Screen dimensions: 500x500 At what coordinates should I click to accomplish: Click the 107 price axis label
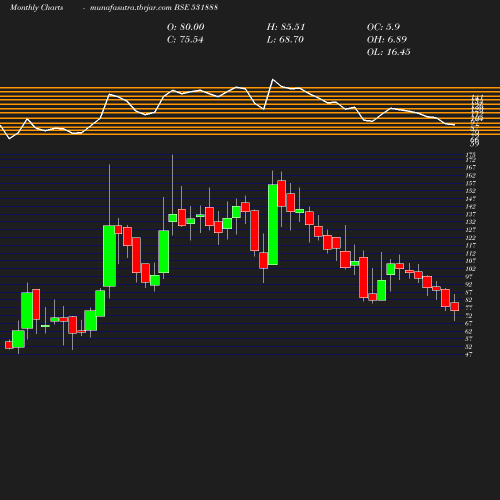pos(470,261)
